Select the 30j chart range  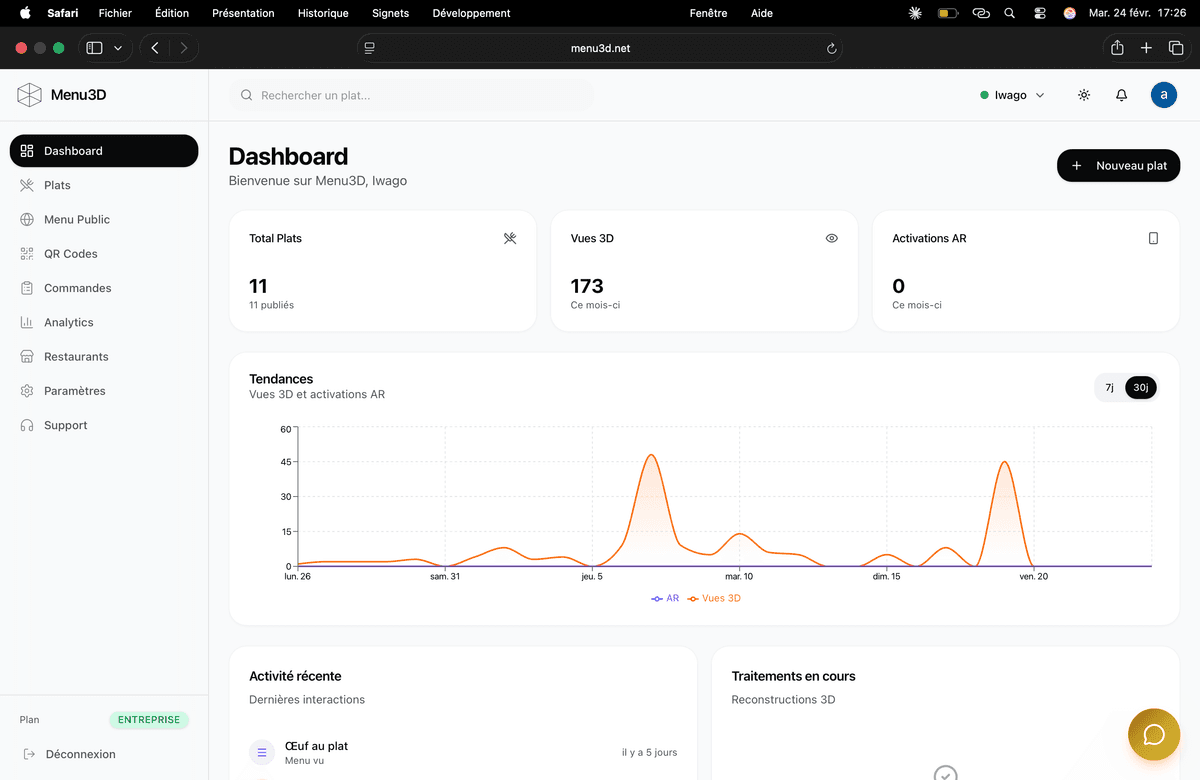pos(1141,388)
